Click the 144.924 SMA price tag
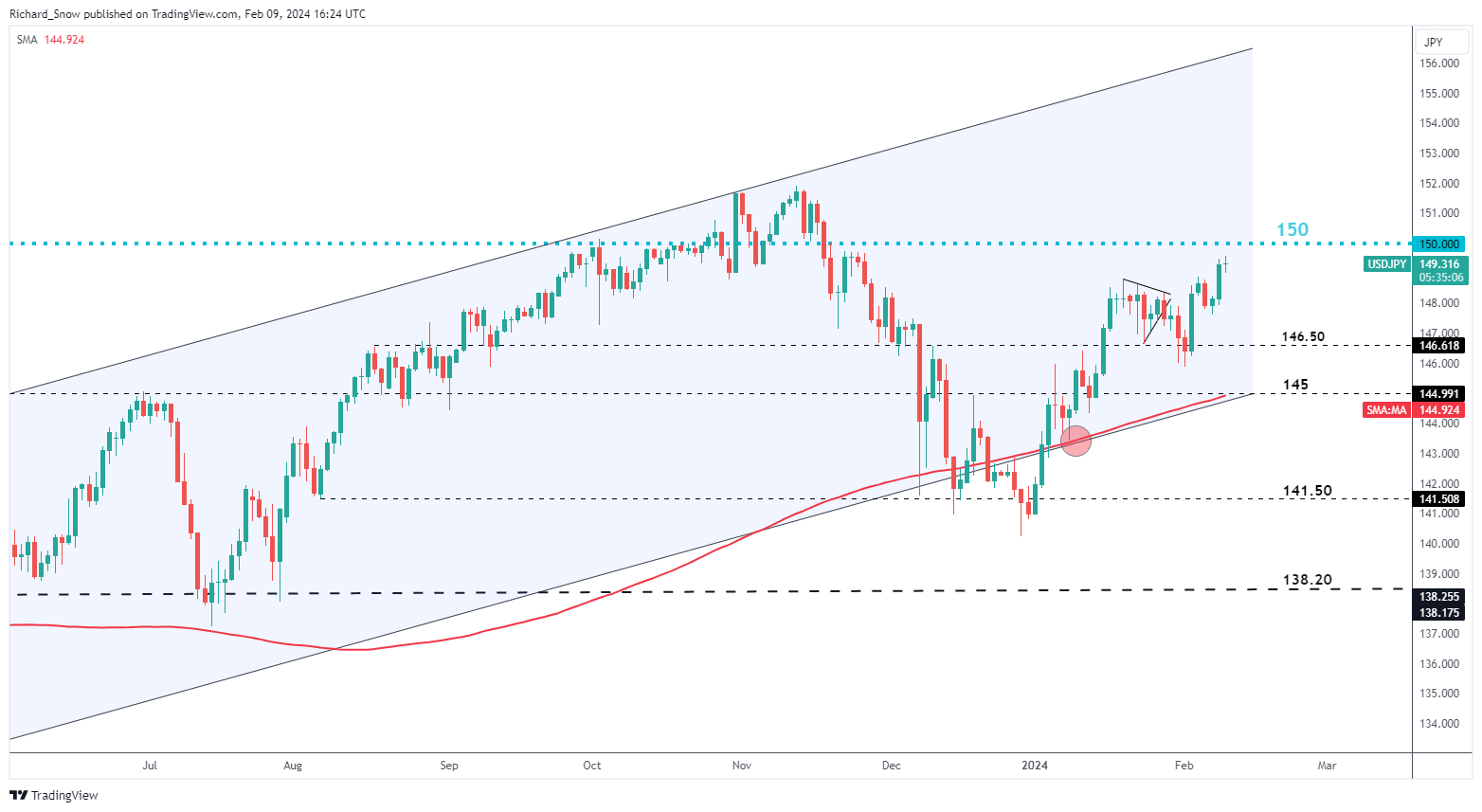 (1439, 410)
